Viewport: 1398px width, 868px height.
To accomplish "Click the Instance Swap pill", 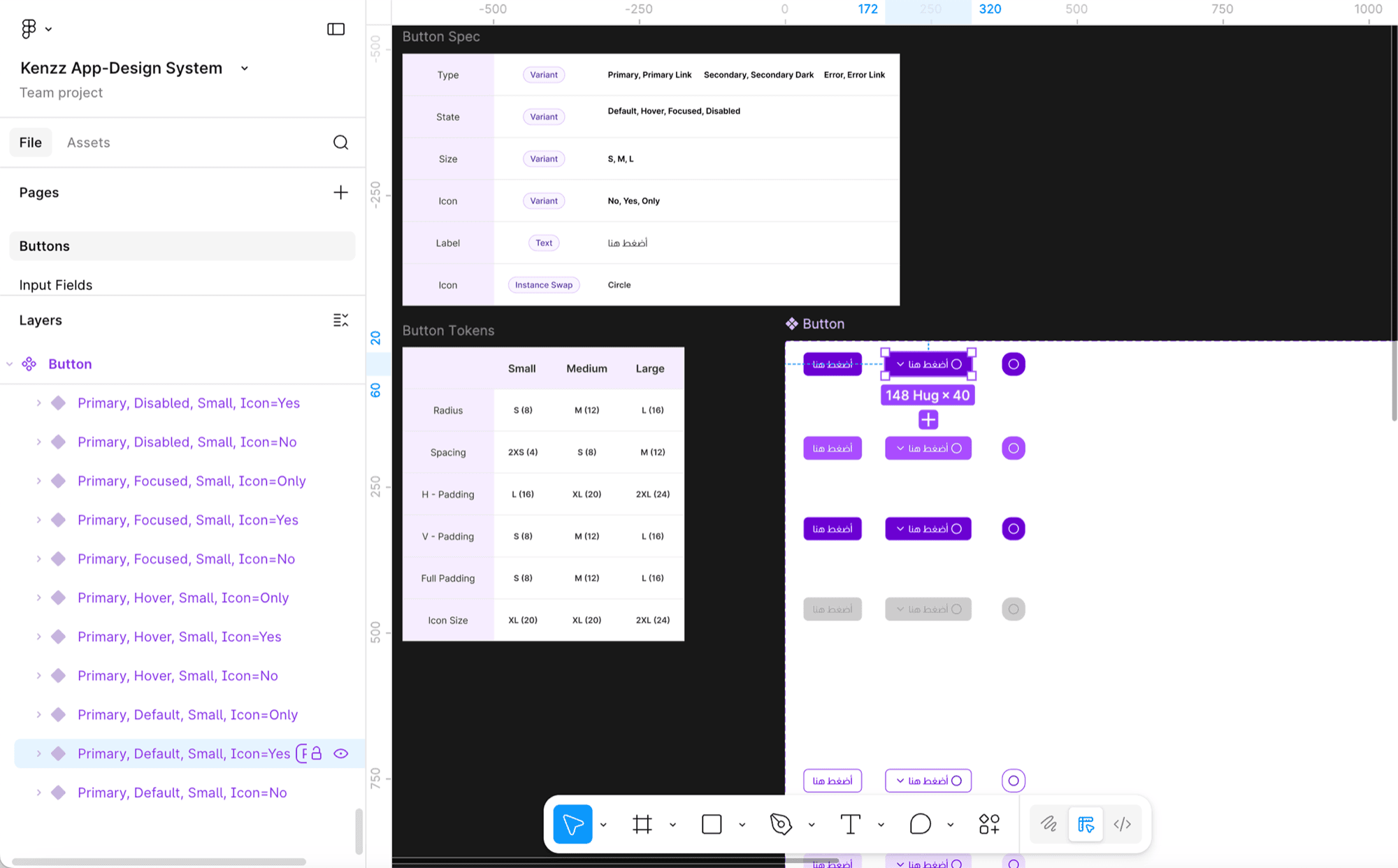I will coord(544,285).
